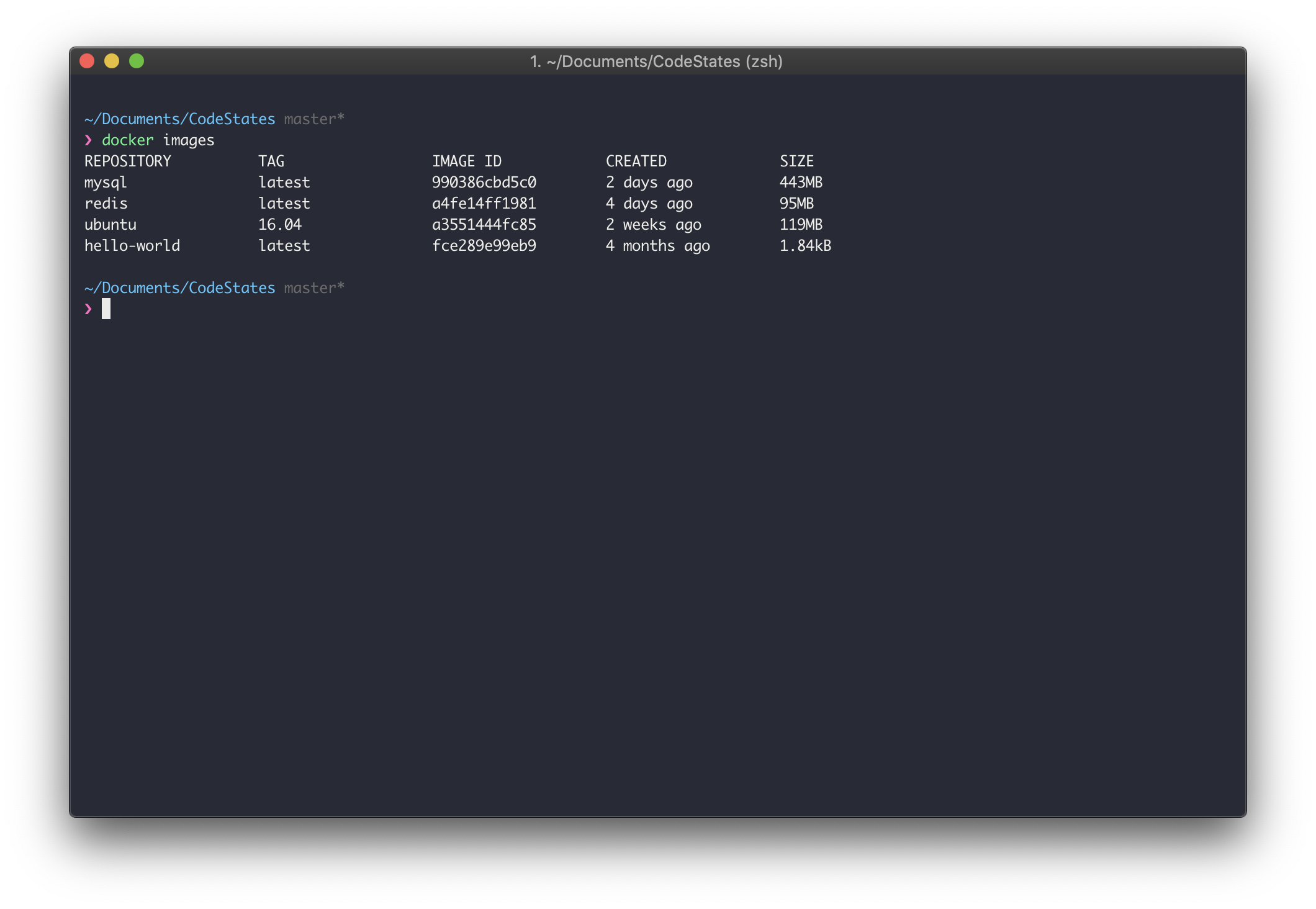The height and width of the screenshot is (909, 1316).
Task: Click the 1.84kB size value
Action: [x=805, y=246]
